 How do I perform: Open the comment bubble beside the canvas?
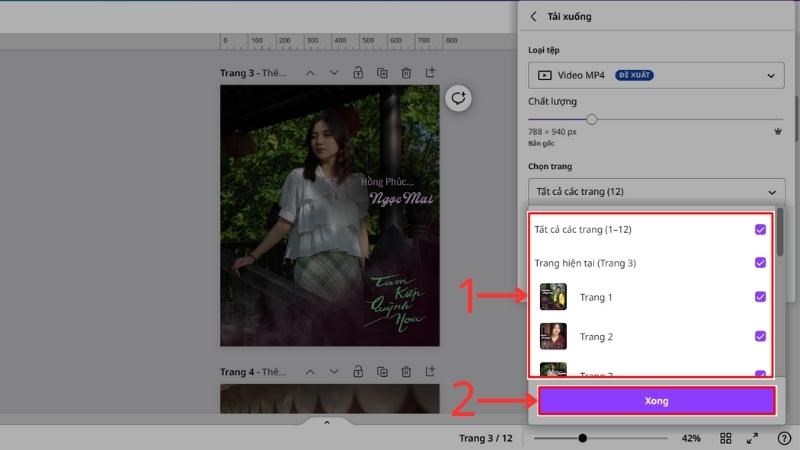coord(458,98)
